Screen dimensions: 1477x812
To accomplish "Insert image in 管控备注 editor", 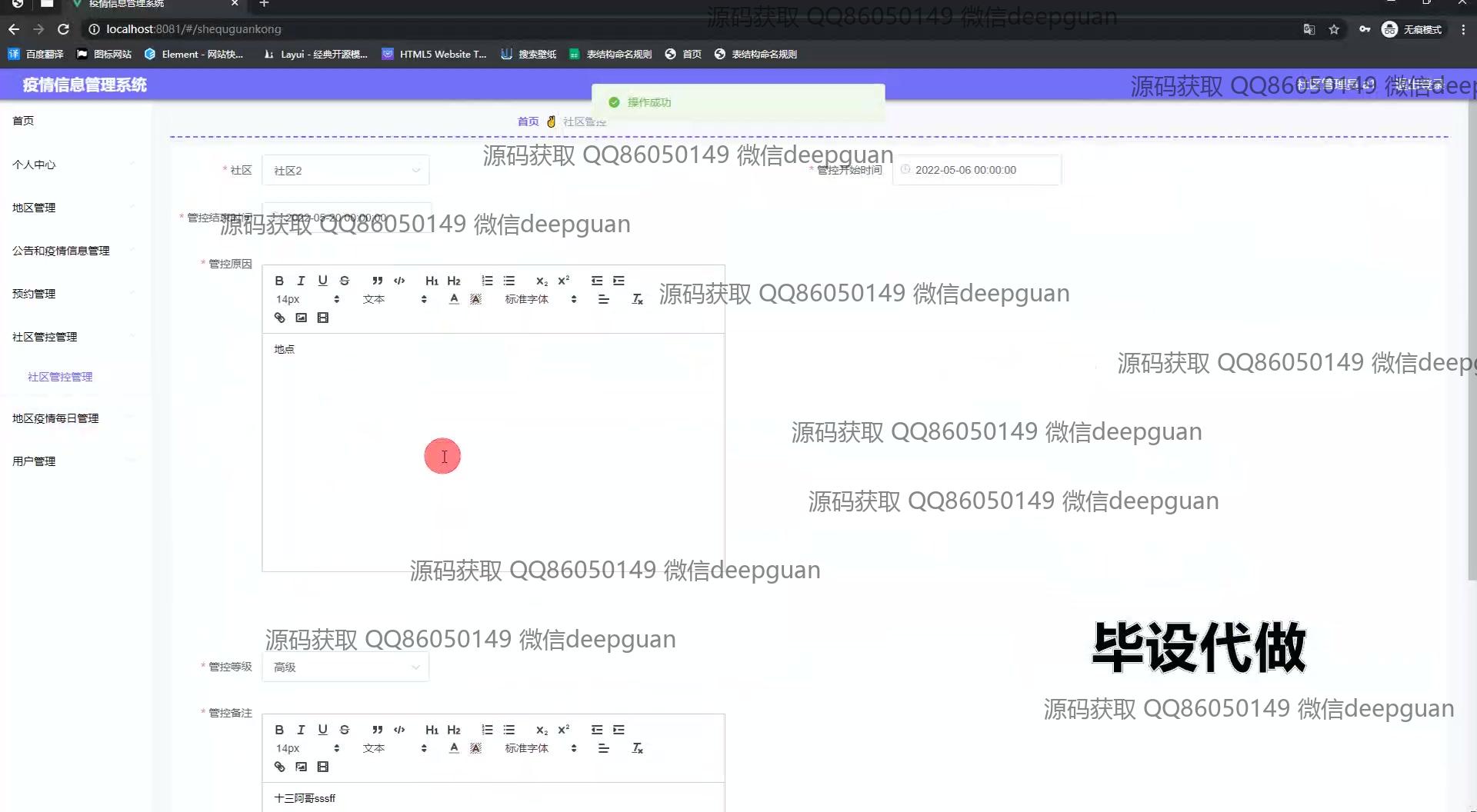I will (x=301, y=767).
